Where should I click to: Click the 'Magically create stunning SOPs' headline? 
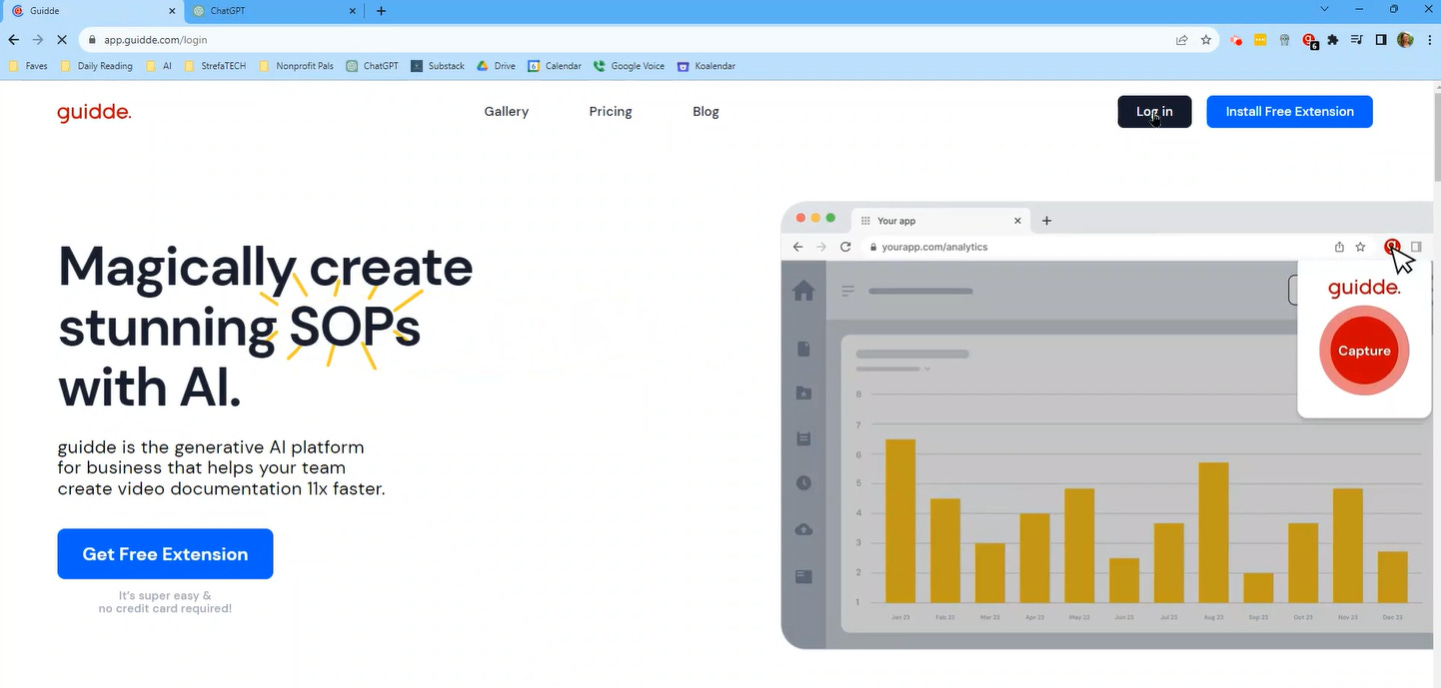[x=265, y=326]
